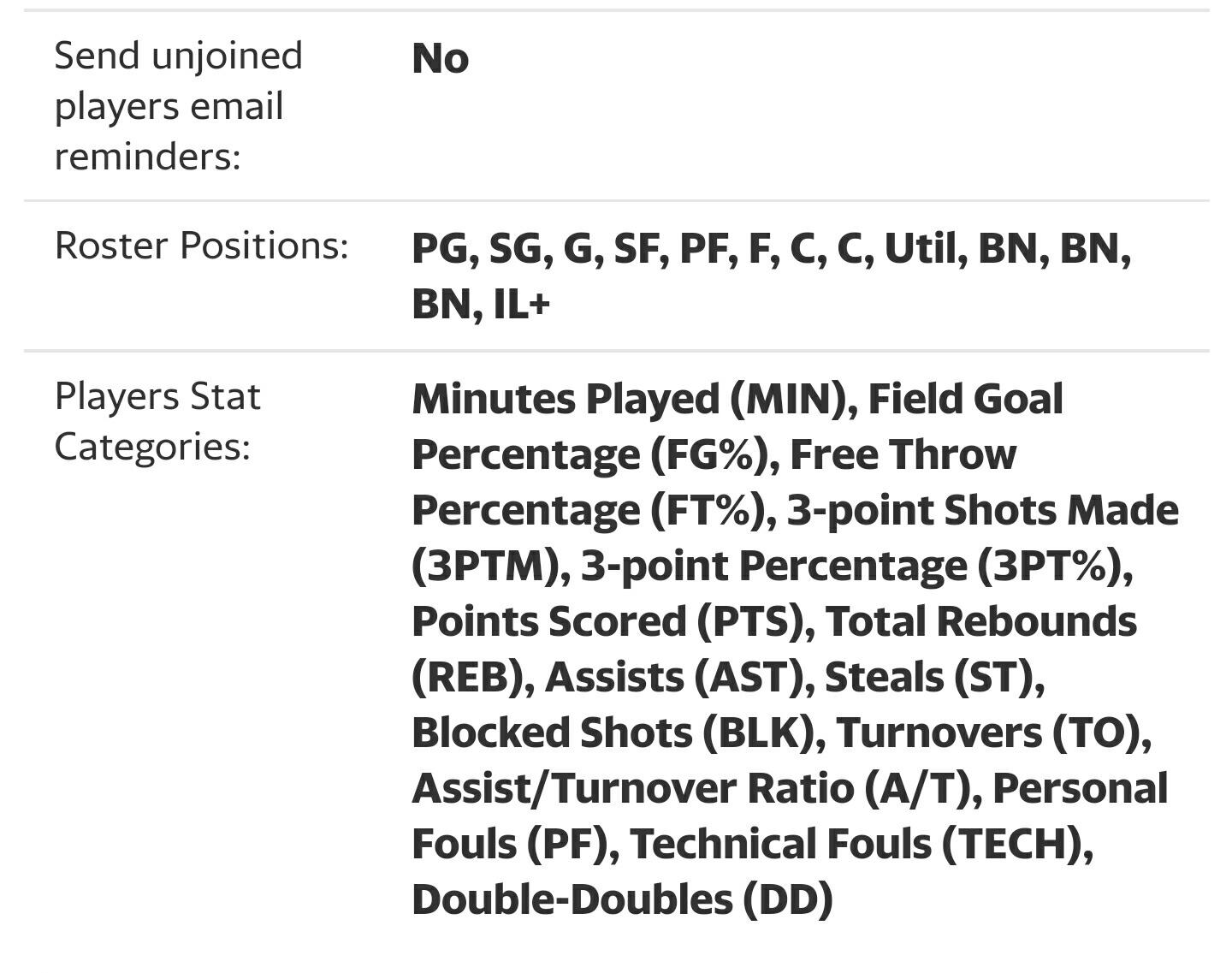Image resolution: width=1232 pixels, height=973 pixels.
Task: Select the 'Send unjoined players email reminders' label
Action: pos(179,105)
